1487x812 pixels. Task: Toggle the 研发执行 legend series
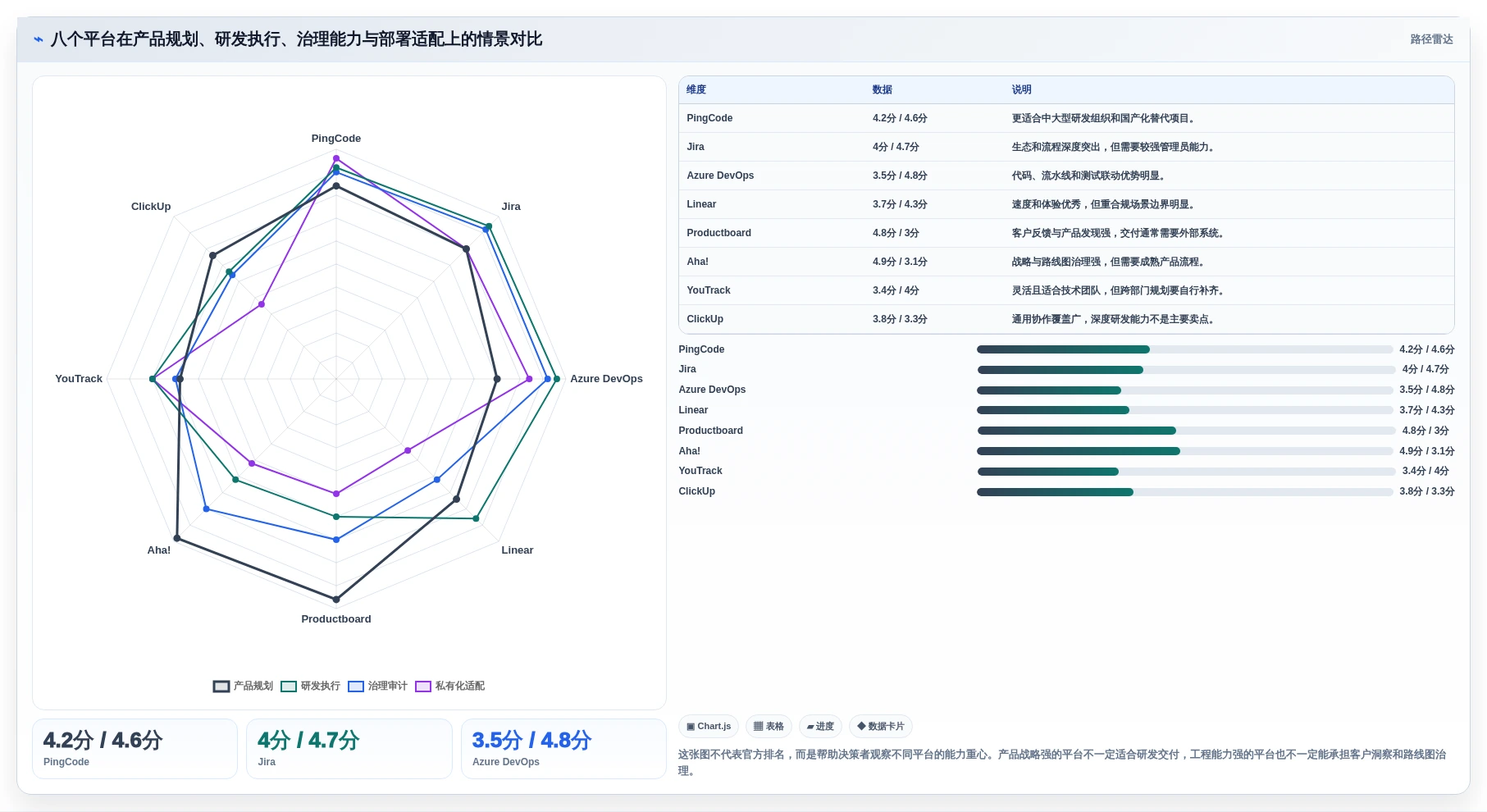pos(310,686)
